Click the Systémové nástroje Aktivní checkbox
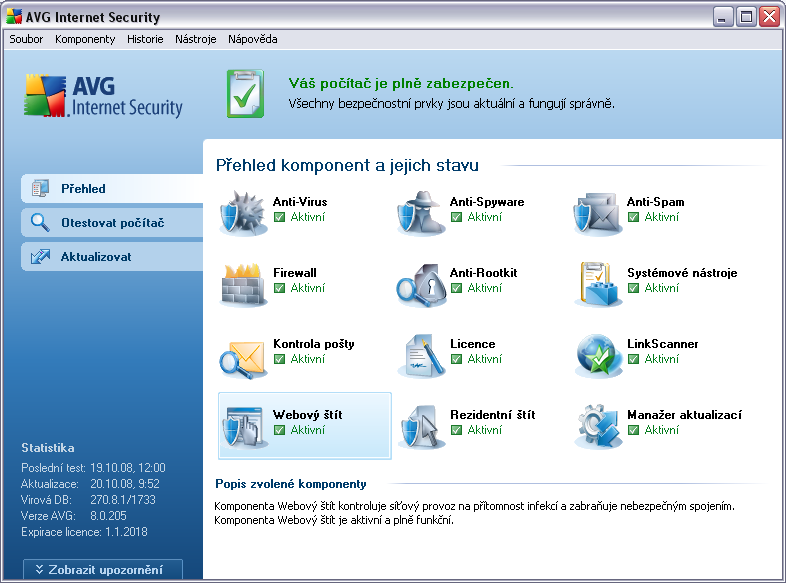 coord(634,288)
